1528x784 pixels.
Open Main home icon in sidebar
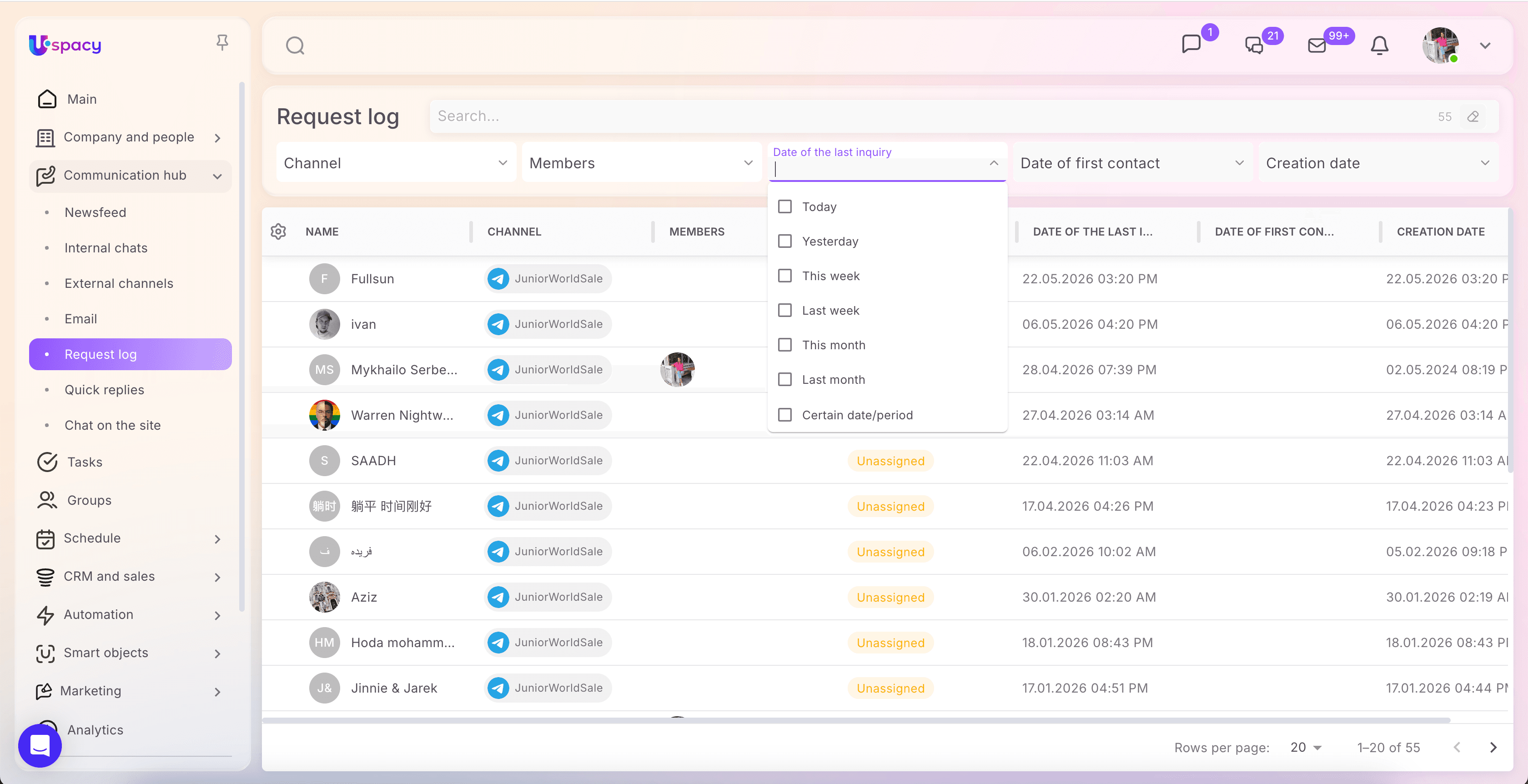tap(47, 99)
